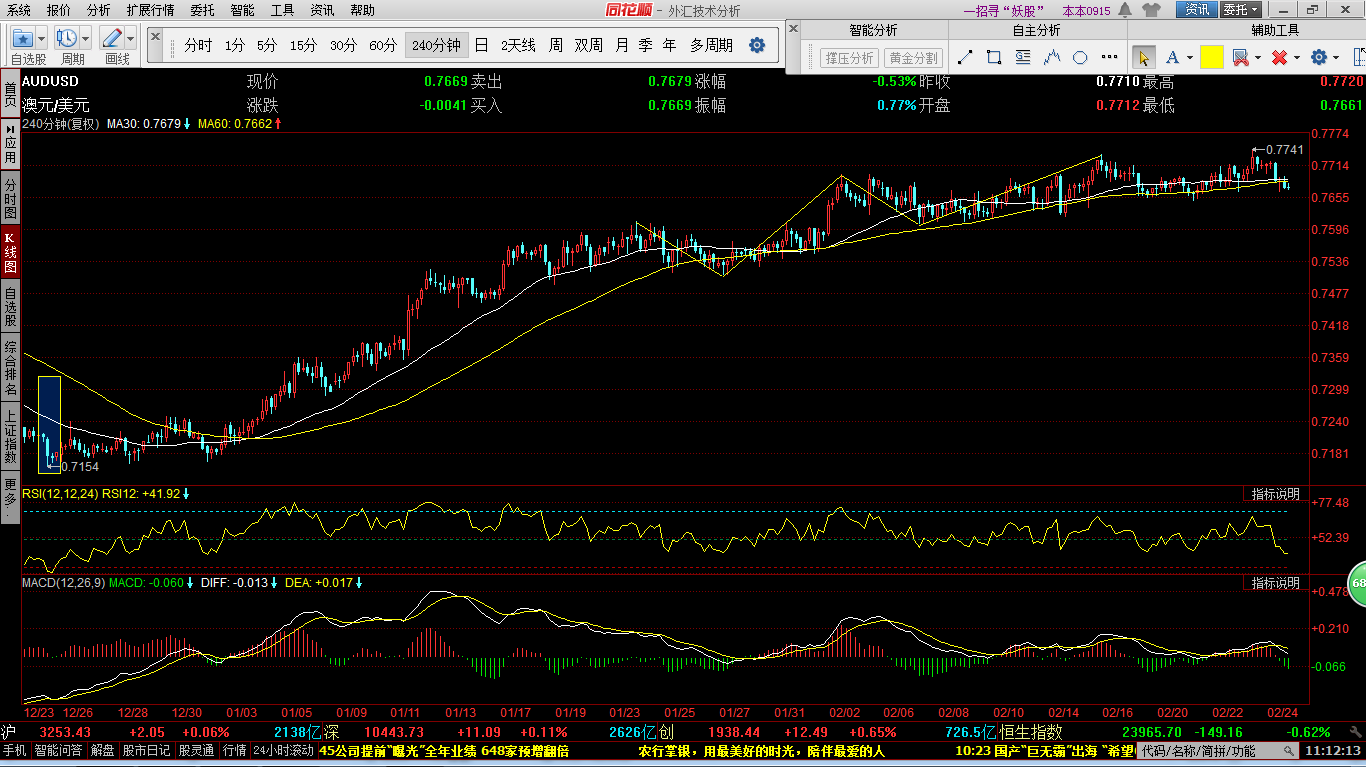Choose the wave line drawing tool
Viewport: 1366px width, 767px height.
click(1051, 58)
